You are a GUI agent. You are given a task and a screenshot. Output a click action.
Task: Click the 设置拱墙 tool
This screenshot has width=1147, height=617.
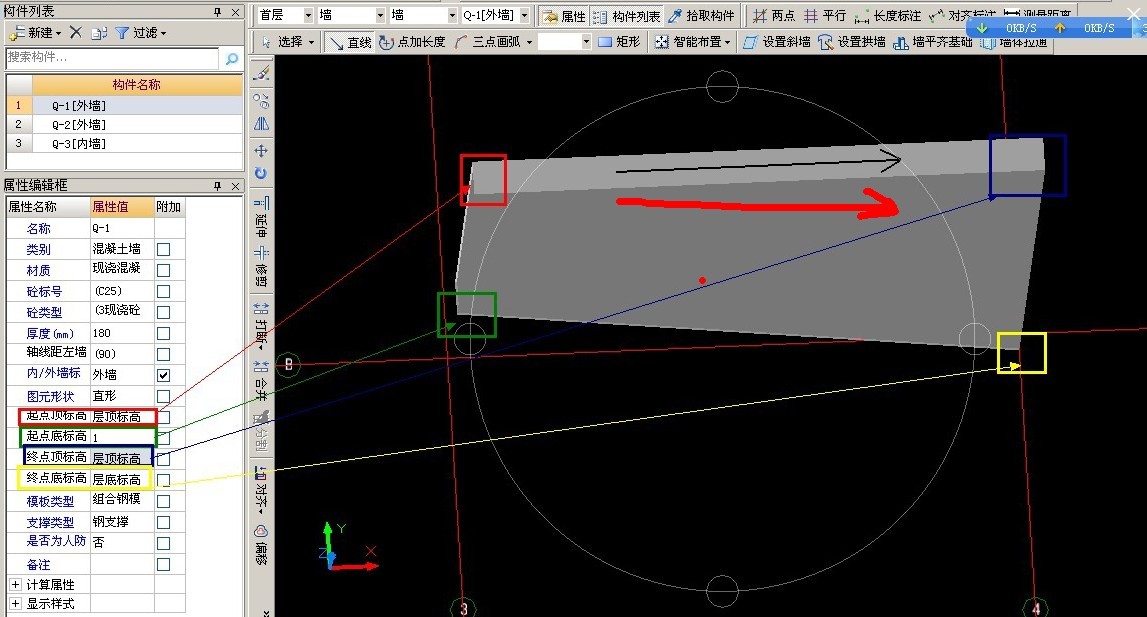coord(851,42)
